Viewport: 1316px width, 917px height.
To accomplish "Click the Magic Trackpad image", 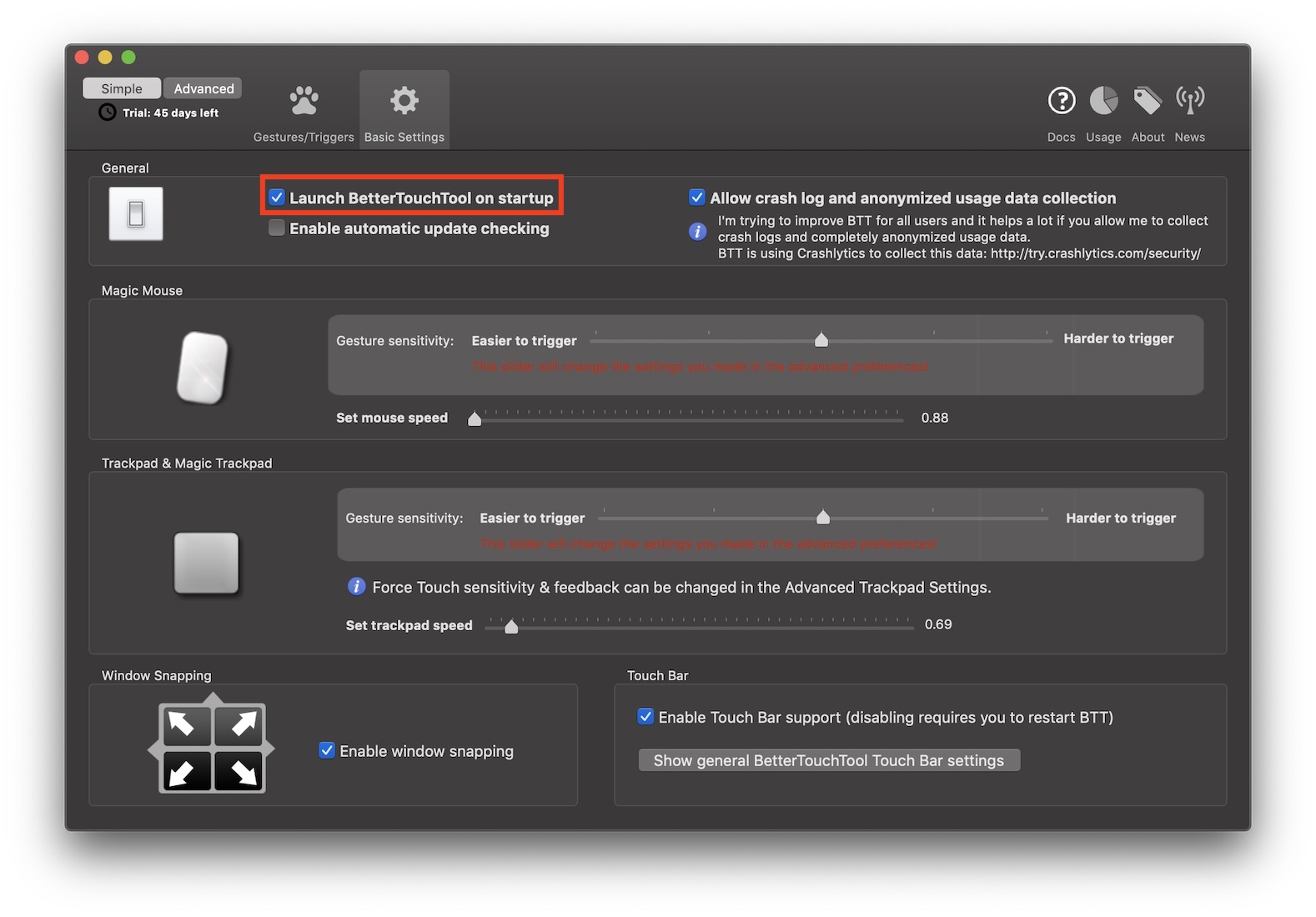I will pos(206,563).
